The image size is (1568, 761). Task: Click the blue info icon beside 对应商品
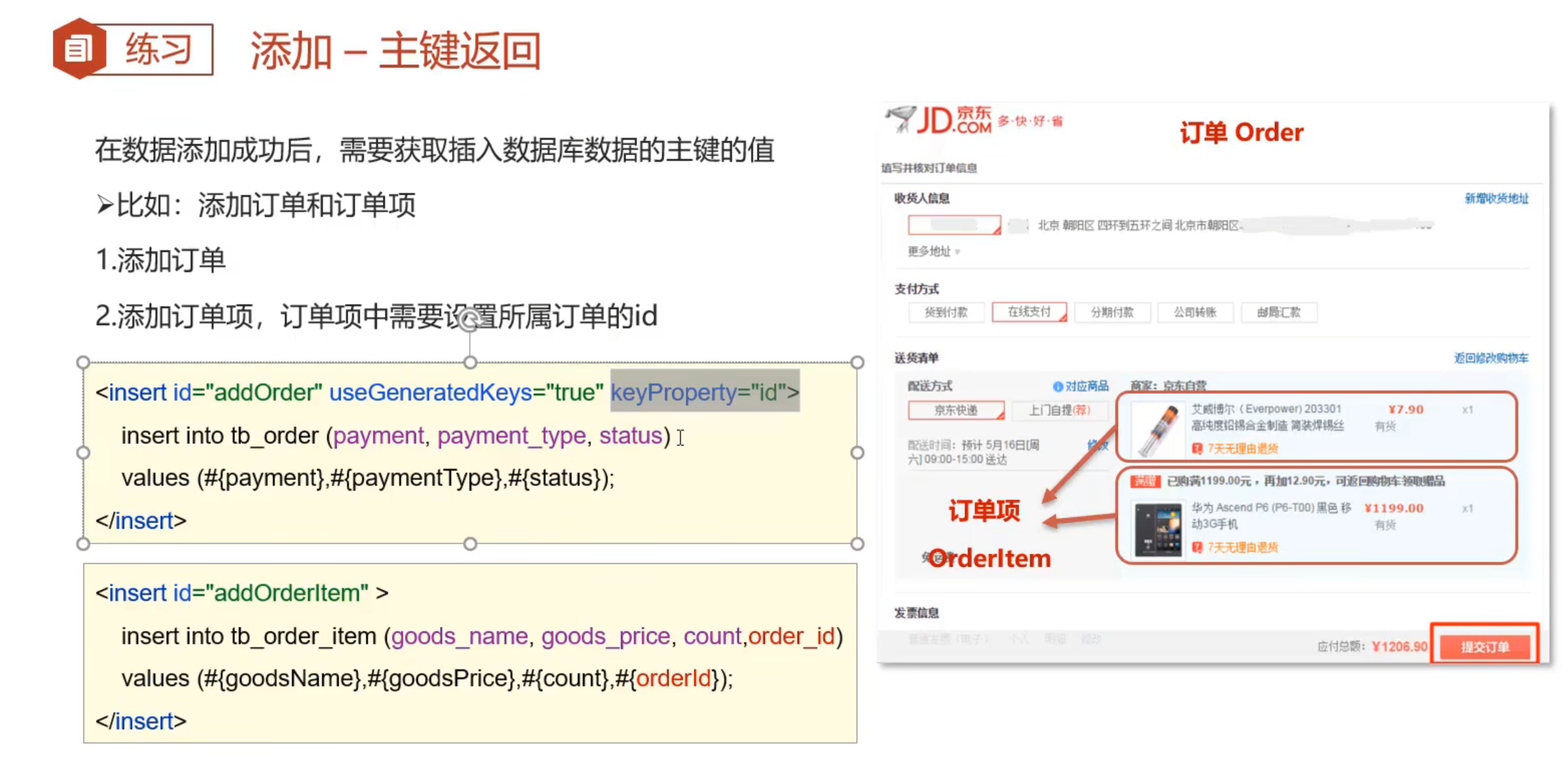(1058, 387)
